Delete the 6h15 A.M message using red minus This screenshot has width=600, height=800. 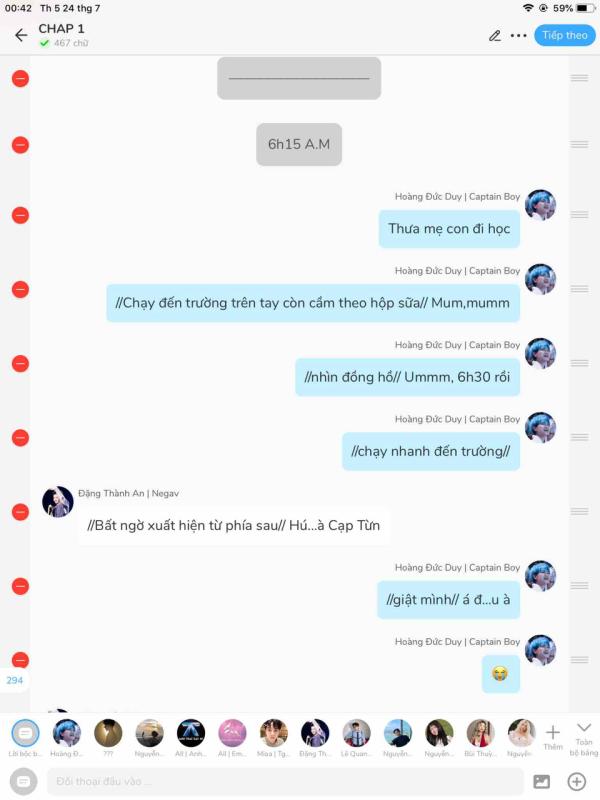click(x=20, y=145)
